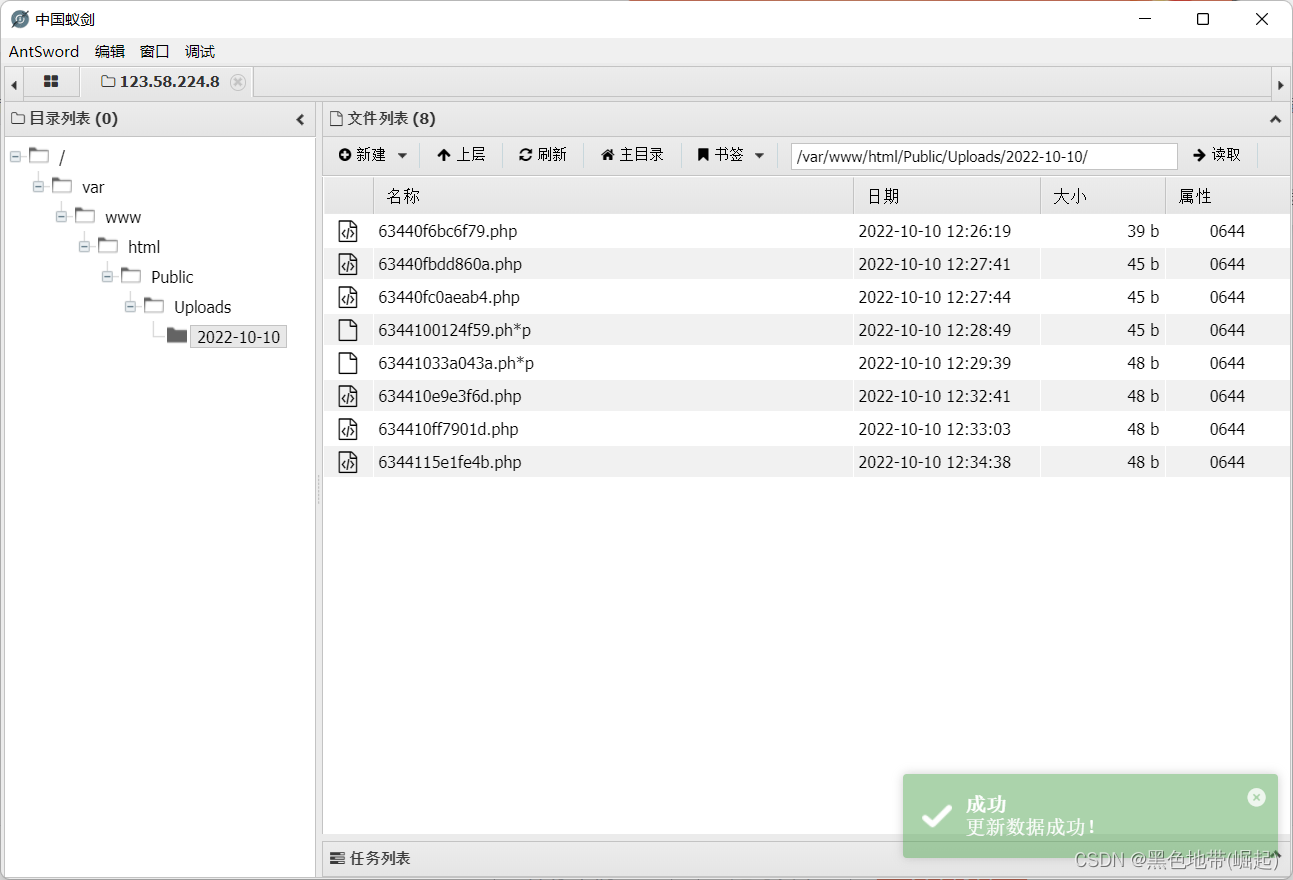Click the 读取 button

coord(1217,155)
